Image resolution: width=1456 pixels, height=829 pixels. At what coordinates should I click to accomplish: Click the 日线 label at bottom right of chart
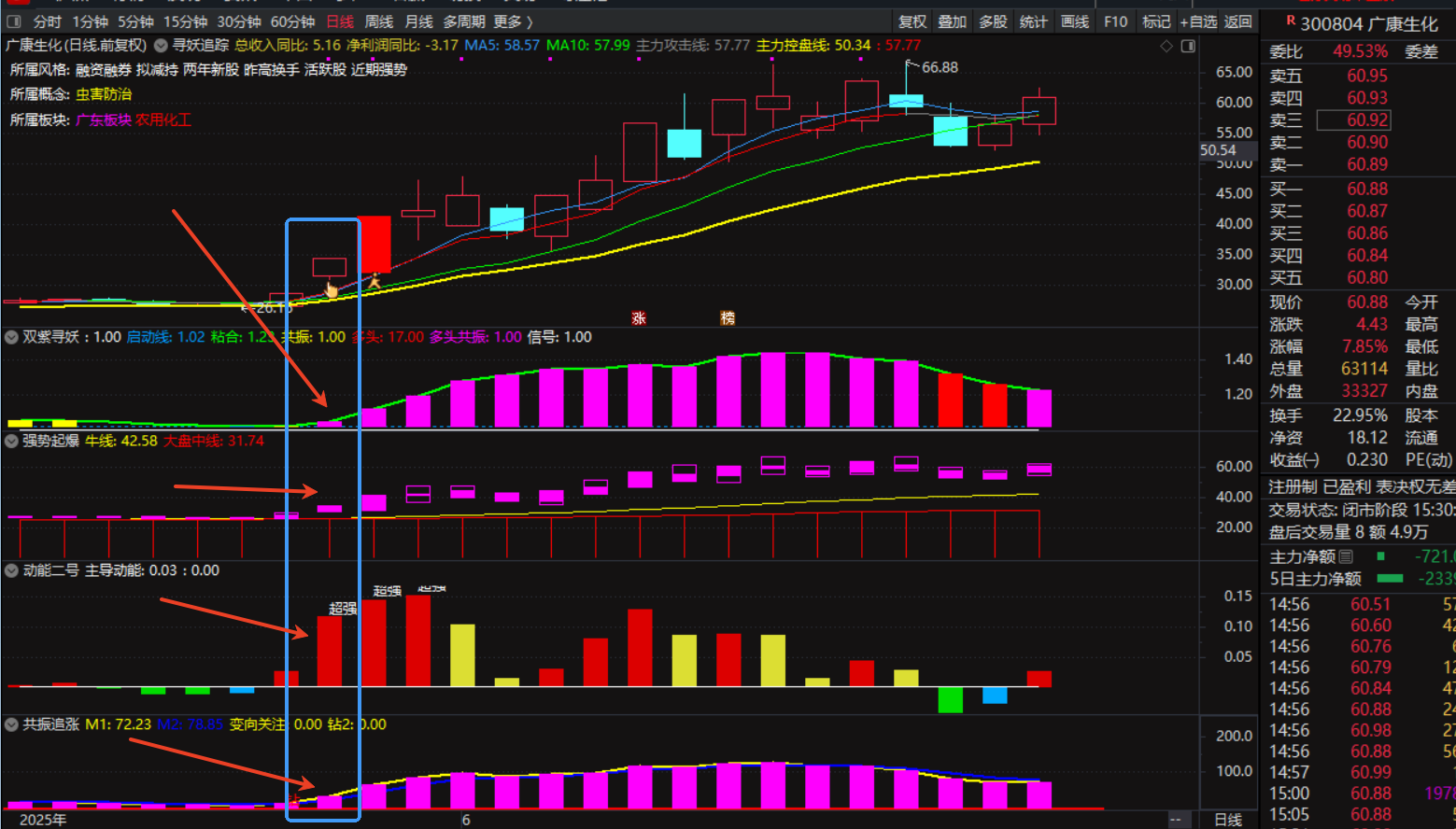[x=1227, y=820]
